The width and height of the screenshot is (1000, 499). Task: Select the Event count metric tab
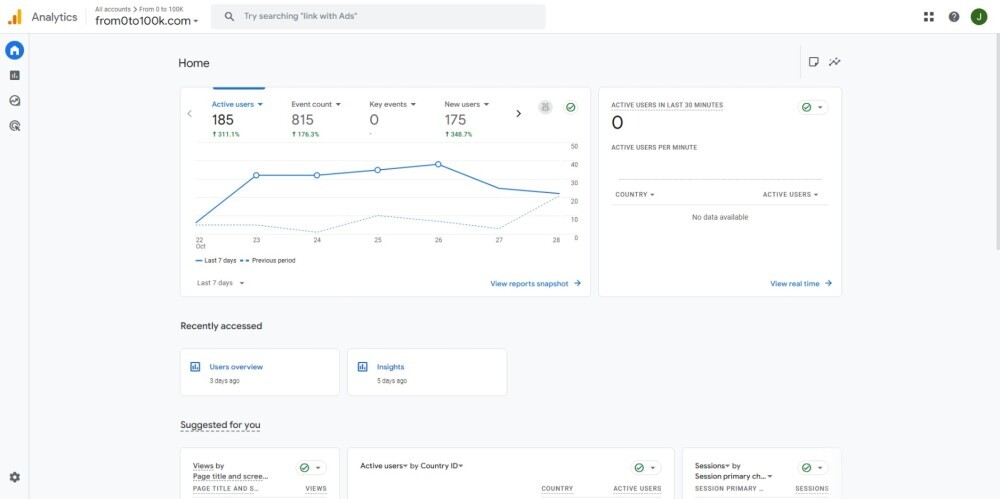[316, 104]
